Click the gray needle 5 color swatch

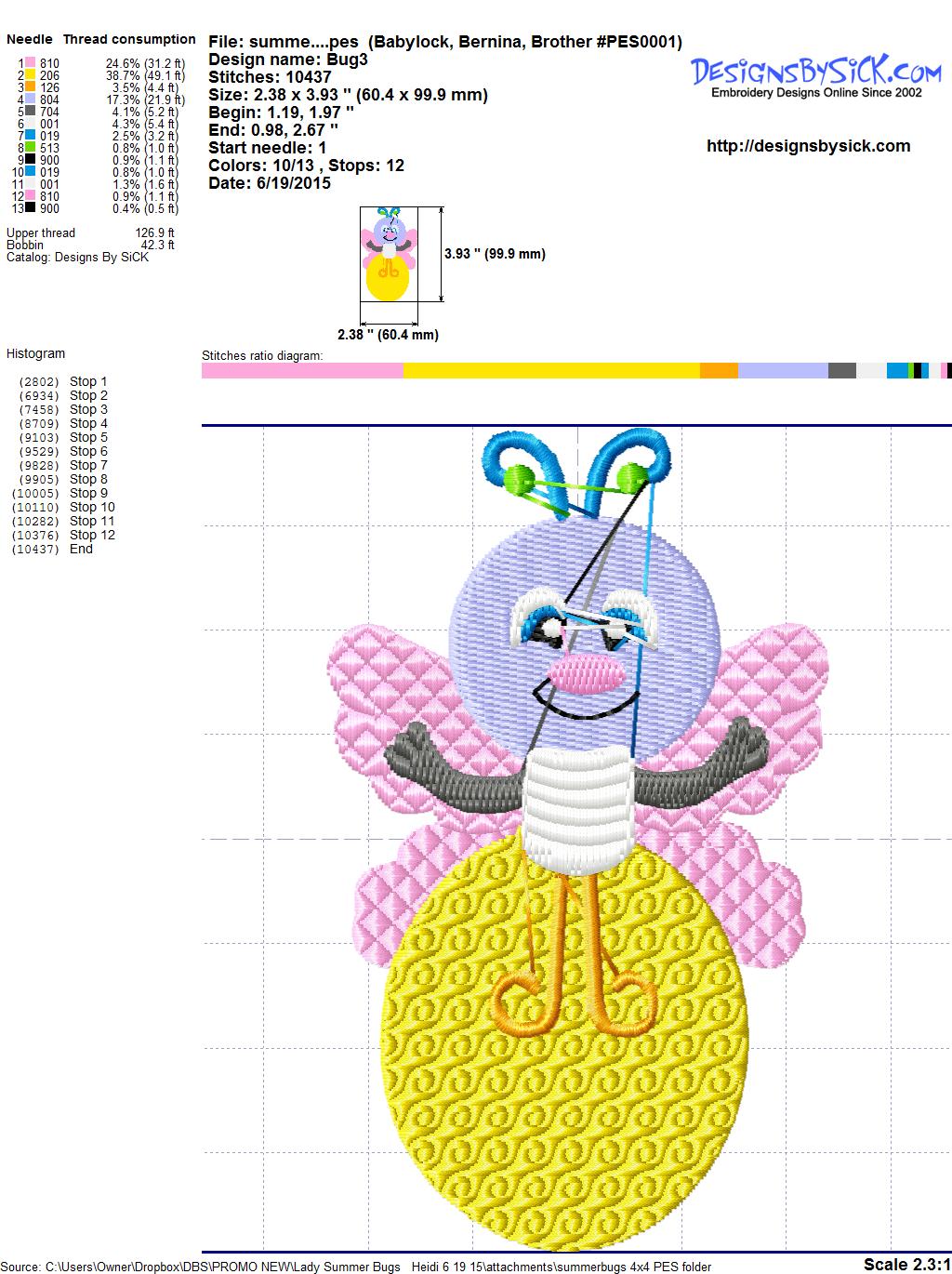point(31,113)
